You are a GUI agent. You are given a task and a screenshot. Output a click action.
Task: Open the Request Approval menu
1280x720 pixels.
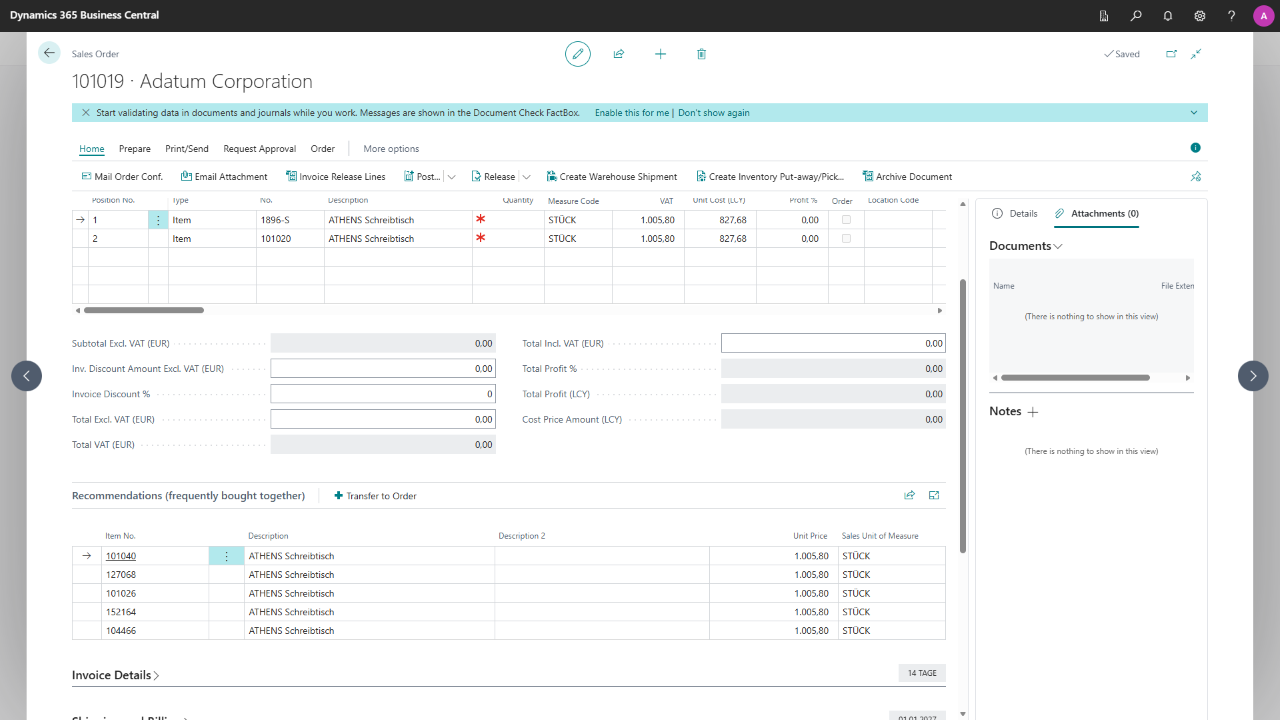click(x=260, y=149)
